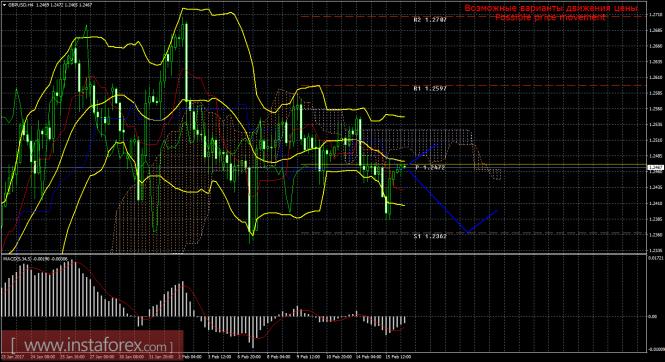Viewport: 665px width, 362px height.
Task: Select the S1 1.2362 support label
Action: coord(430,236)
